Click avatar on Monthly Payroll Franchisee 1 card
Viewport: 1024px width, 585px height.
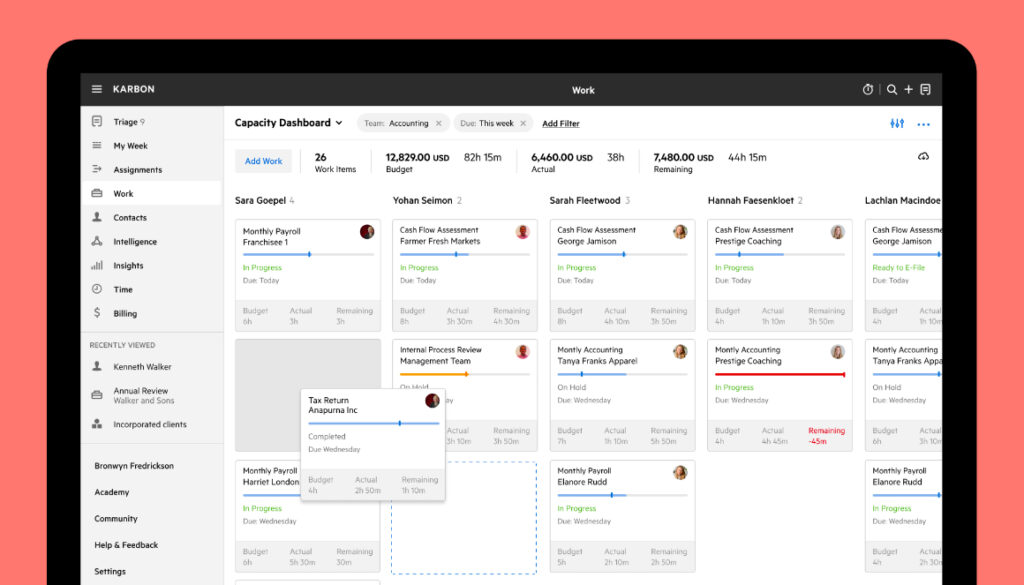367,232
